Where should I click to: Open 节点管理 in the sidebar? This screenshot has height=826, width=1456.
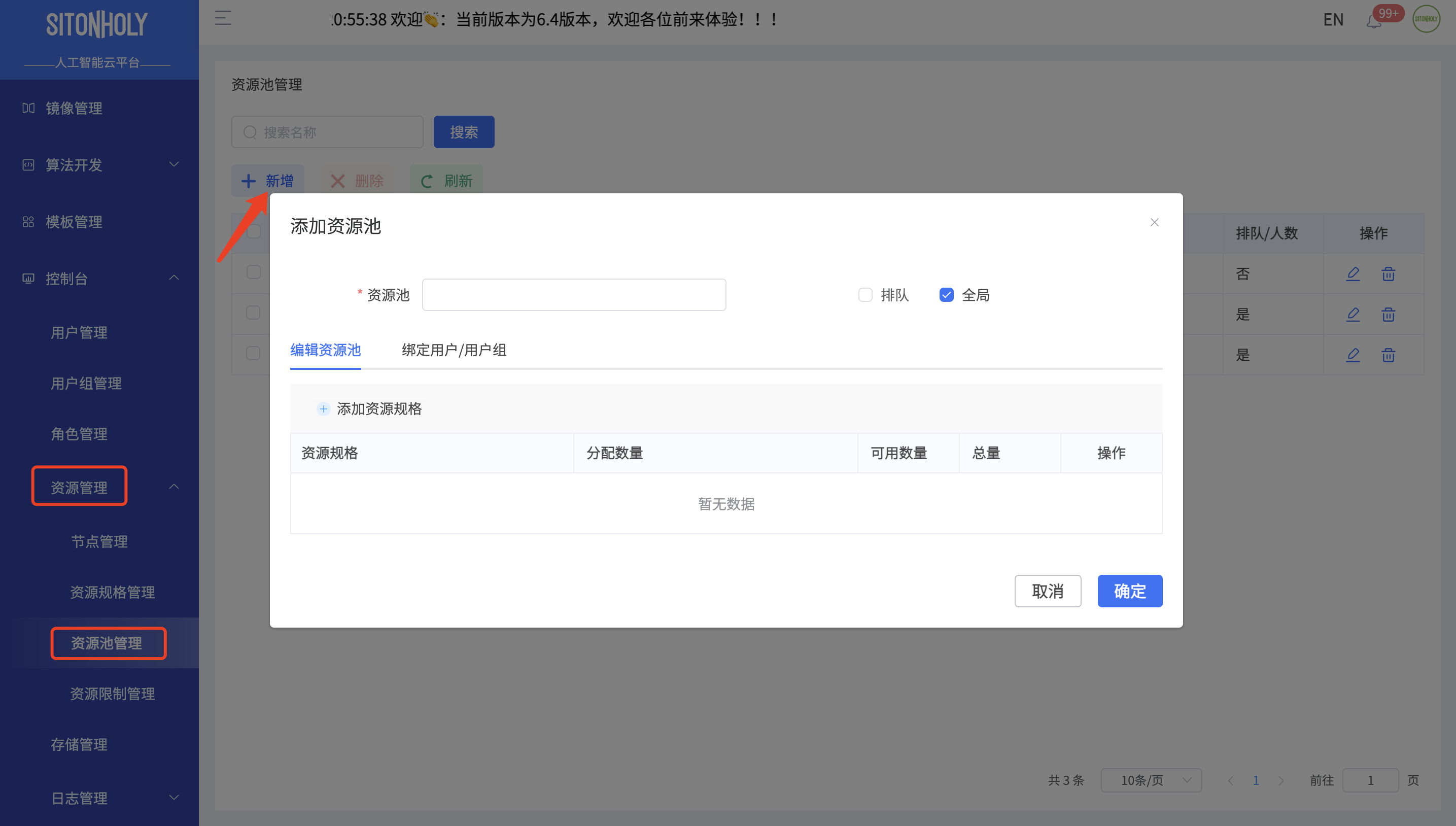pos(99,542)
